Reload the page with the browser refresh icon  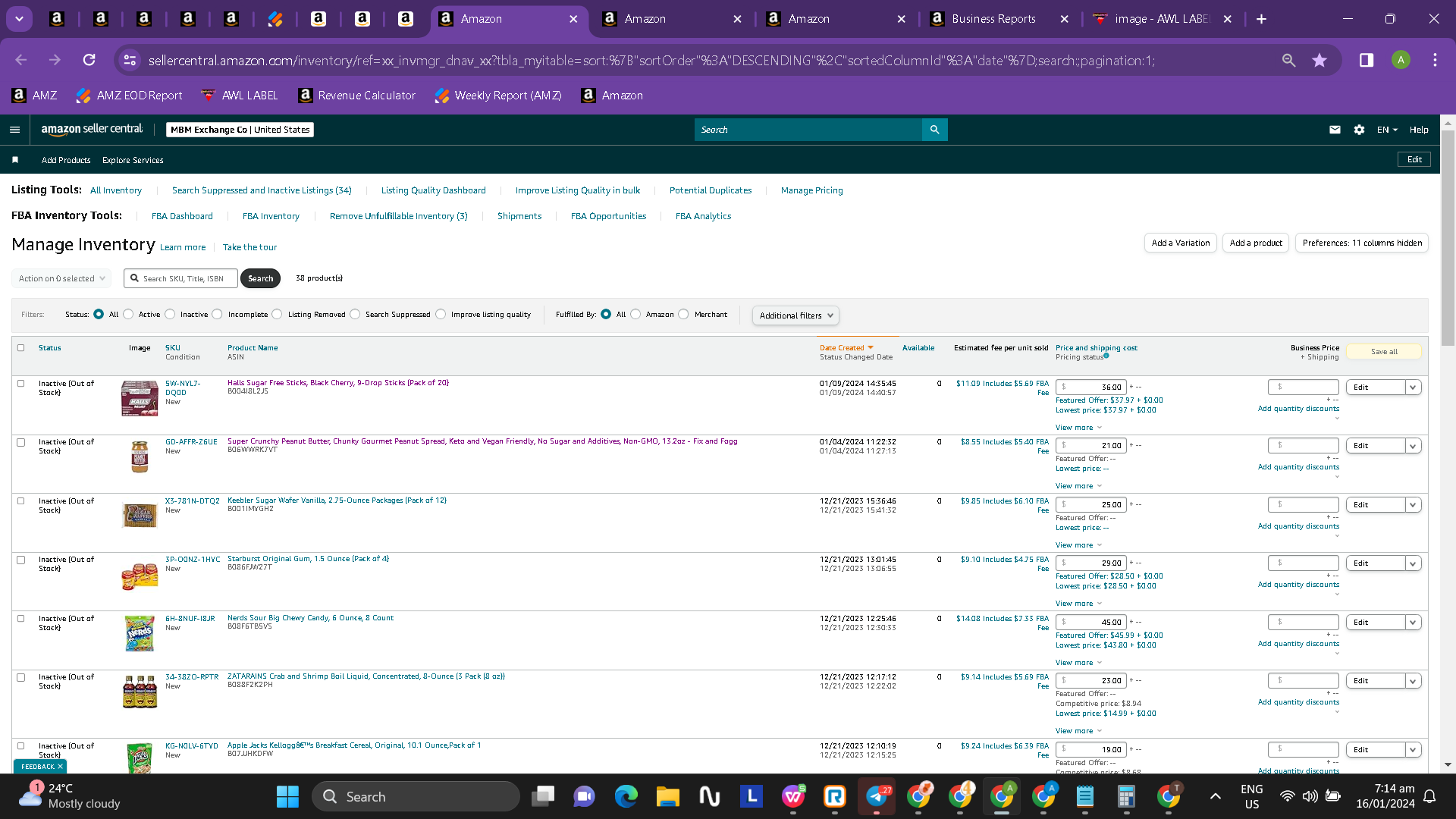click(x=89, y=60)
